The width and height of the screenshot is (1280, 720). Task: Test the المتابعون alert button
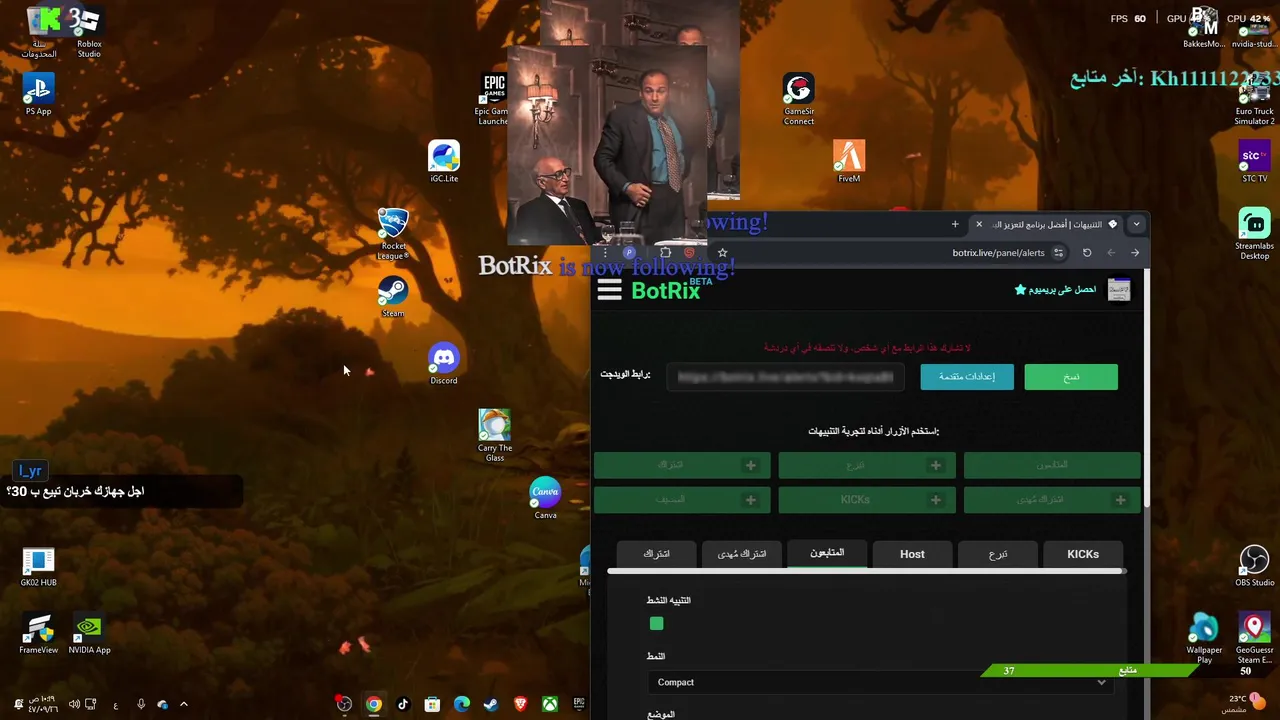click(x=1052, y=465)
